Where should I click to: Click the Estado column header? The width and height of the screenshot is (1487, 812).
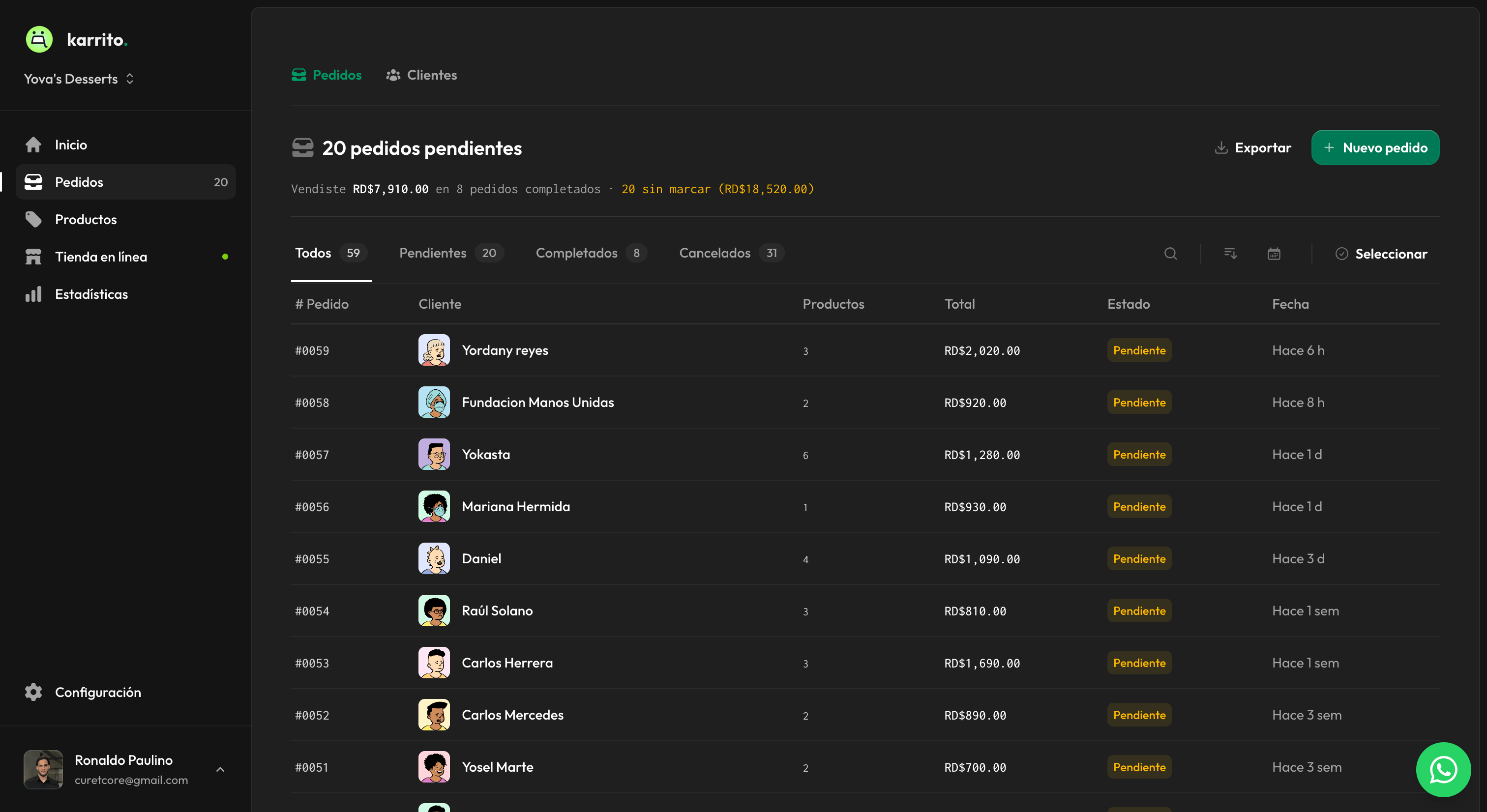coord(1129,304)
